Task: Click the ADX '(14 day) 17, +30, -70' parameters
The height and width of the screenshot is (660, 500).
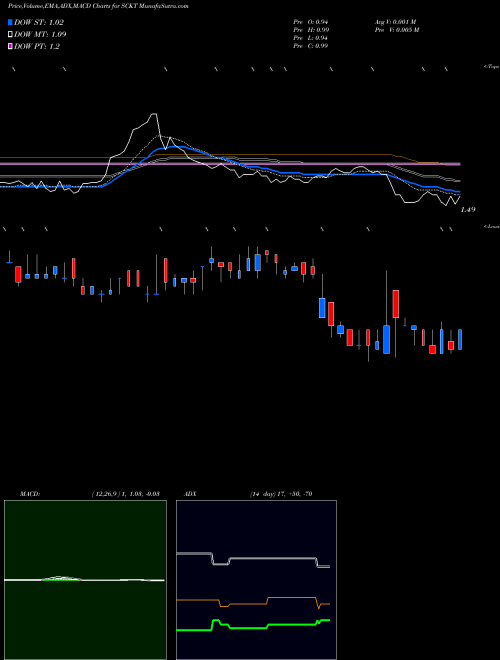Action: point(281,494)
